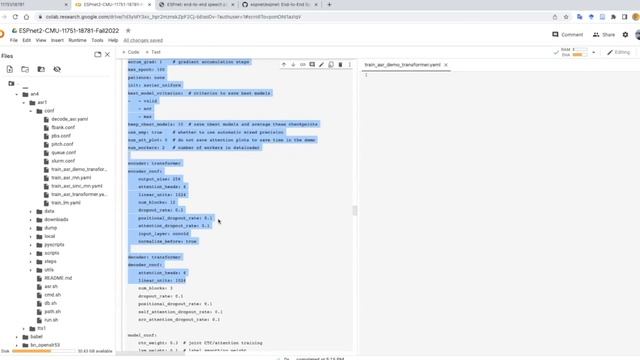Reload the browser page

pos(15,17)
